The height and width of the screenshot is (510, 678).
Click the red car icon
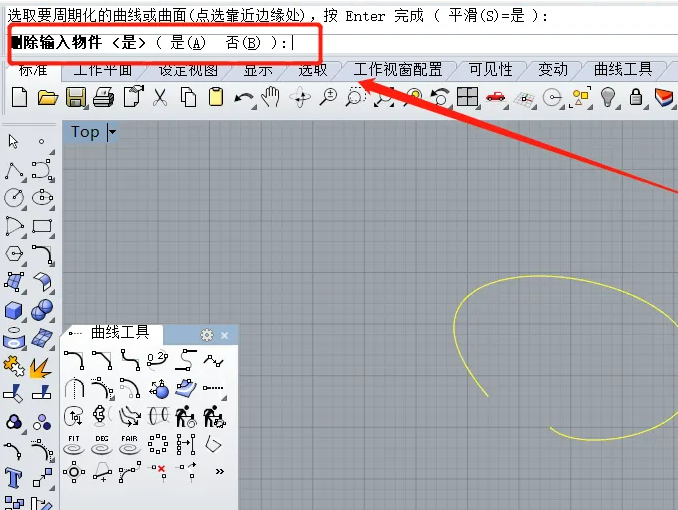coord(495,97)
